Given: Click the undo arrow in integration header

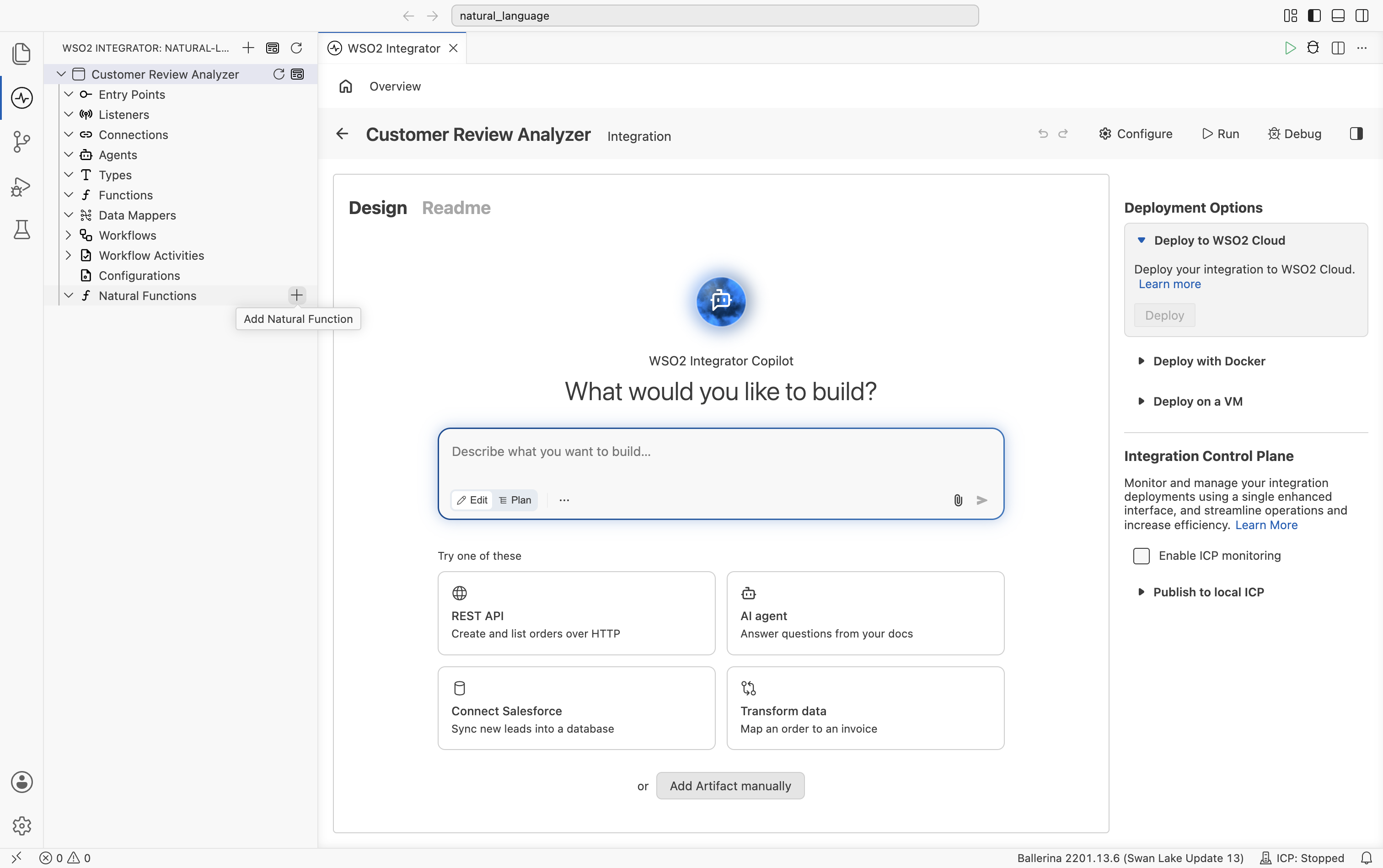Looking at the screenshot, I should (1043, 134).
